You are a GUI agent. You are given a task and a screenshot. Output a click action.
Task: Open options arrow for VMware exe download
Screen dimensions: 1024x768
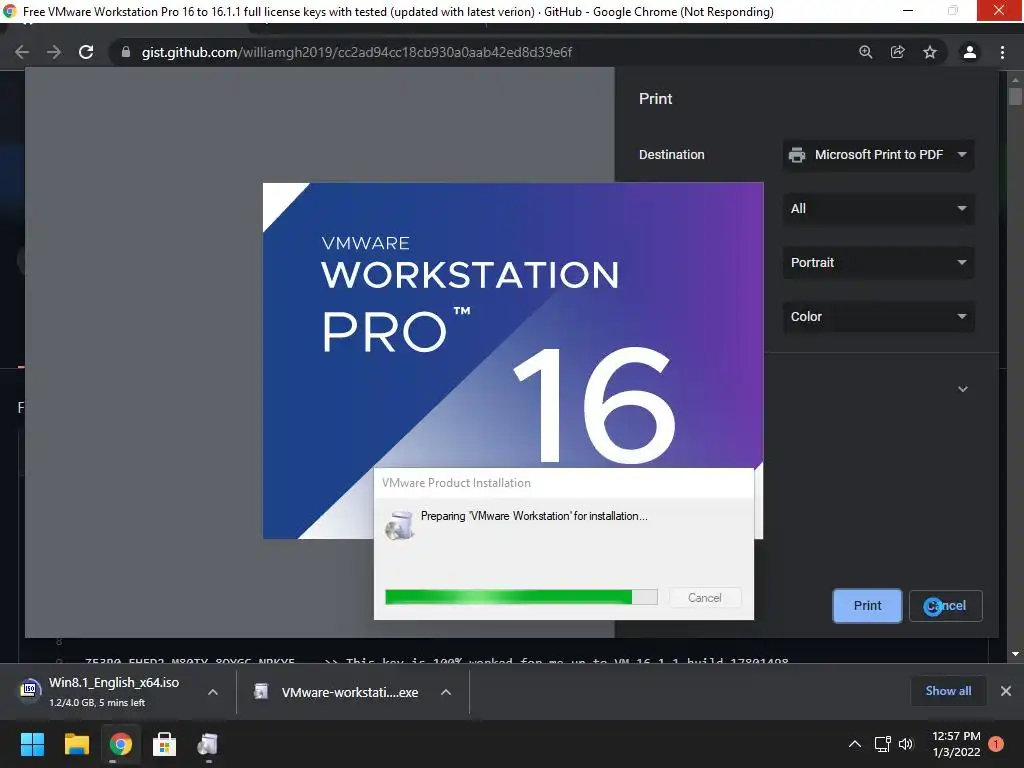446,692
